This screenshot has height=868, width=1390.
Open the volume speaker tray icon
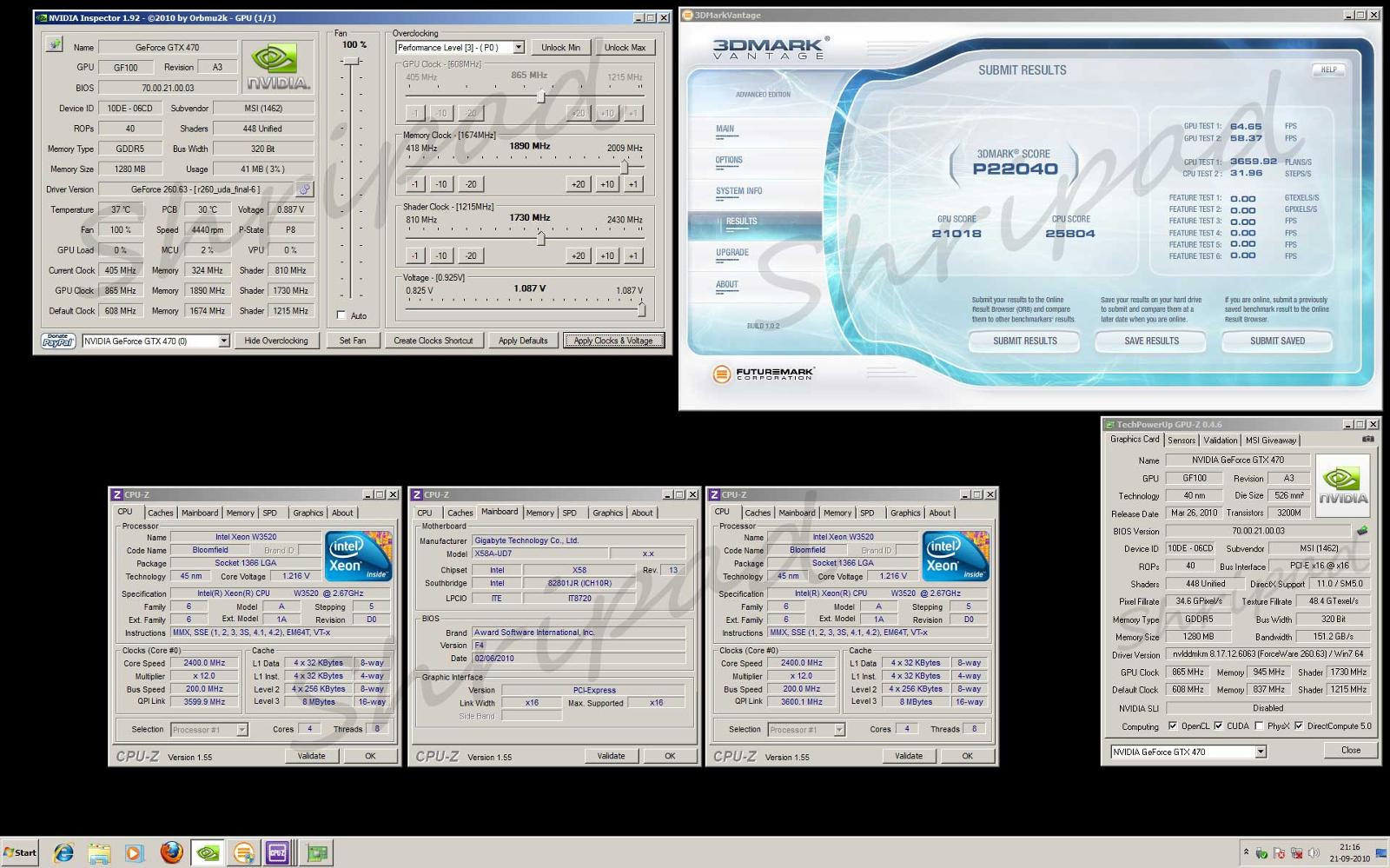click(1313, 853)
